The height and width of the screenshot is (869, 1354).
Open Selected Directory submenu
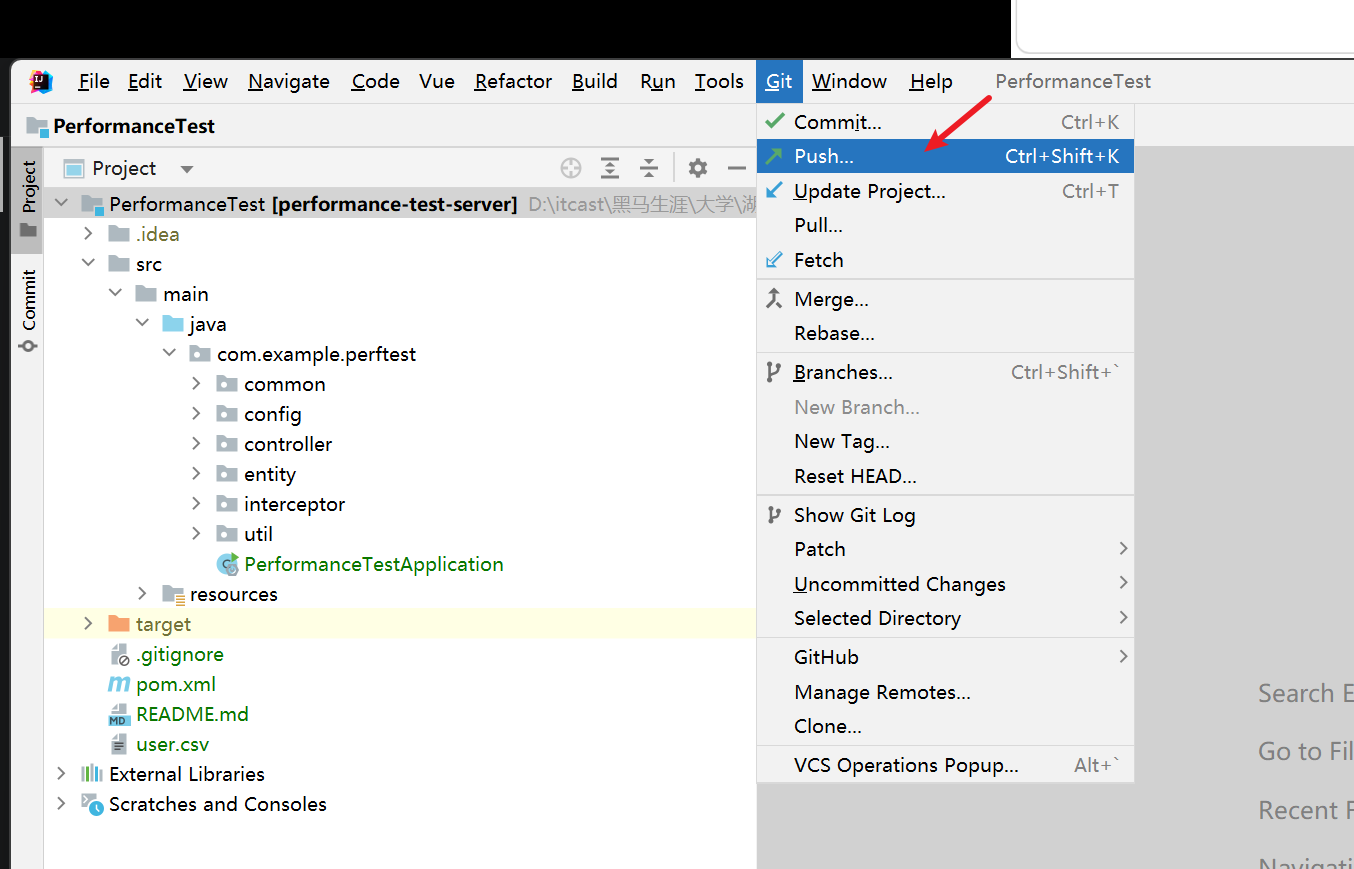pyautogui.click(x=945, y=618)
